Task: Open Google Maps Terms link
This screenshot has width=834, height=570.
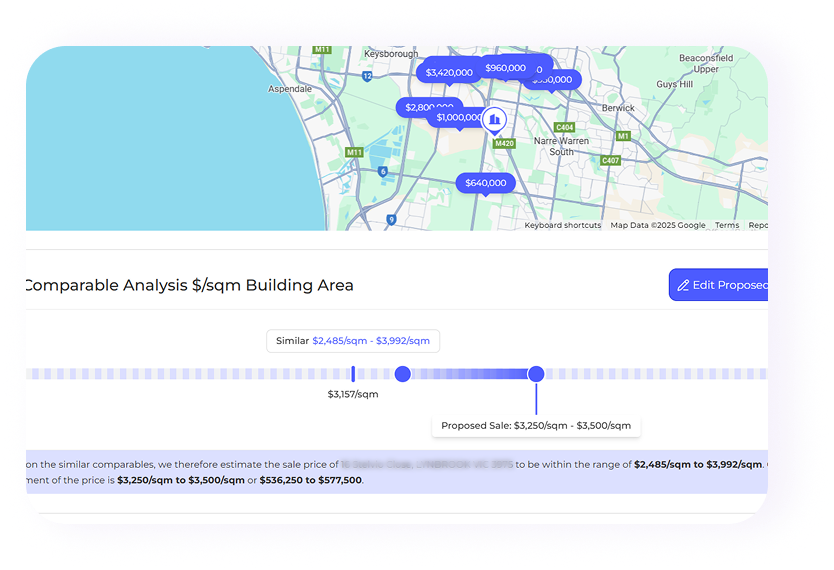Action: (727, 225)
